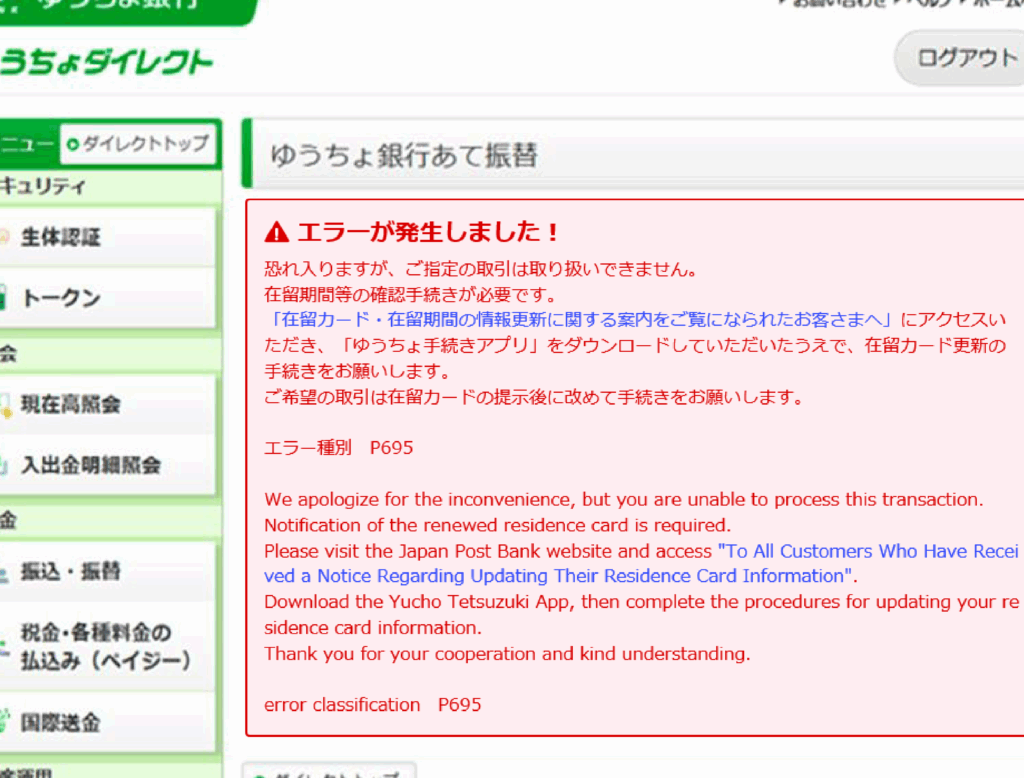The height and width of the screenshot is (778, 1024).
Task: Open 入出金明細照会 transaction details
Action: click(x=108, y=465)
